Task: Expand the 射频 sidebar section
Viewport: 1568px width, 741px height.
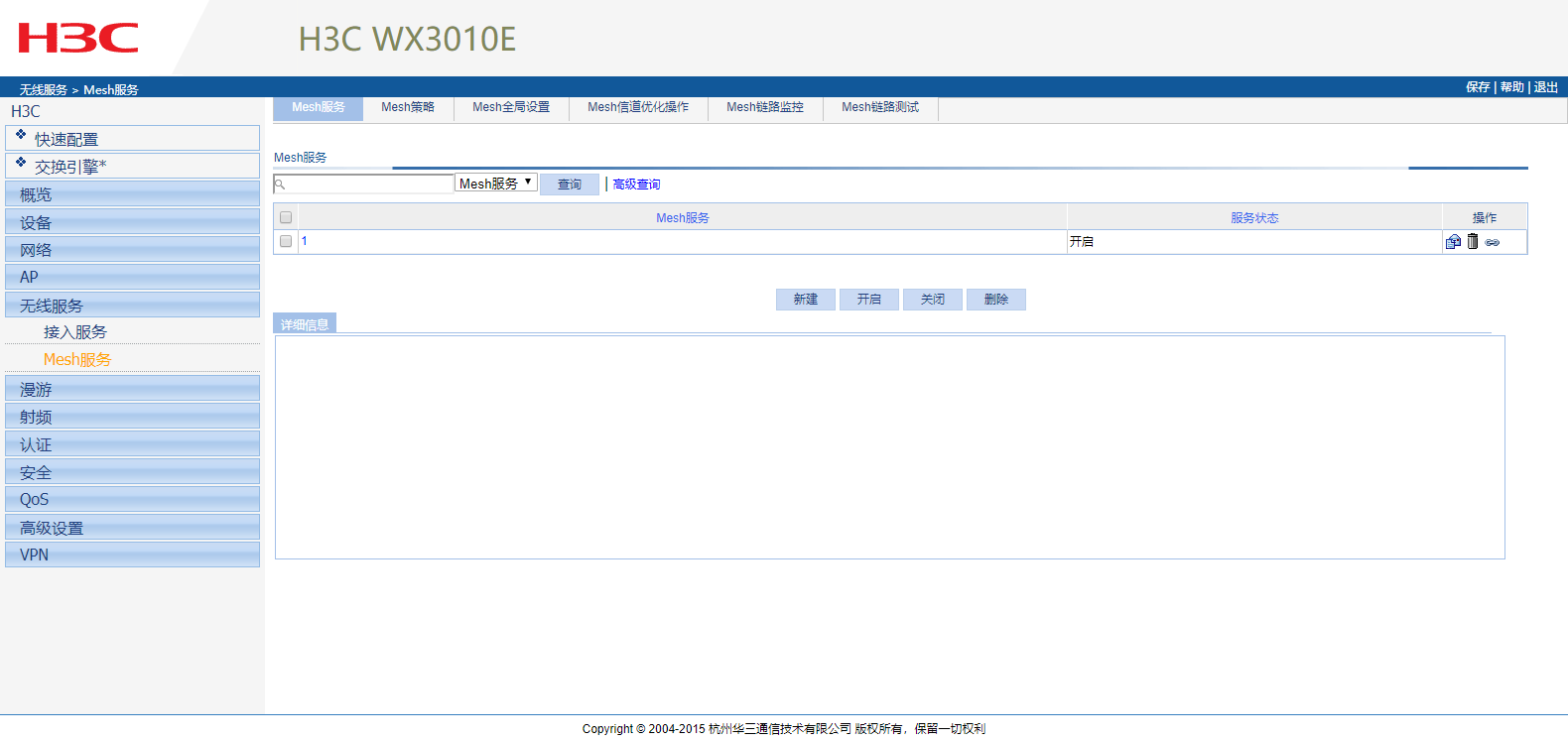Action: coord(132,417)
